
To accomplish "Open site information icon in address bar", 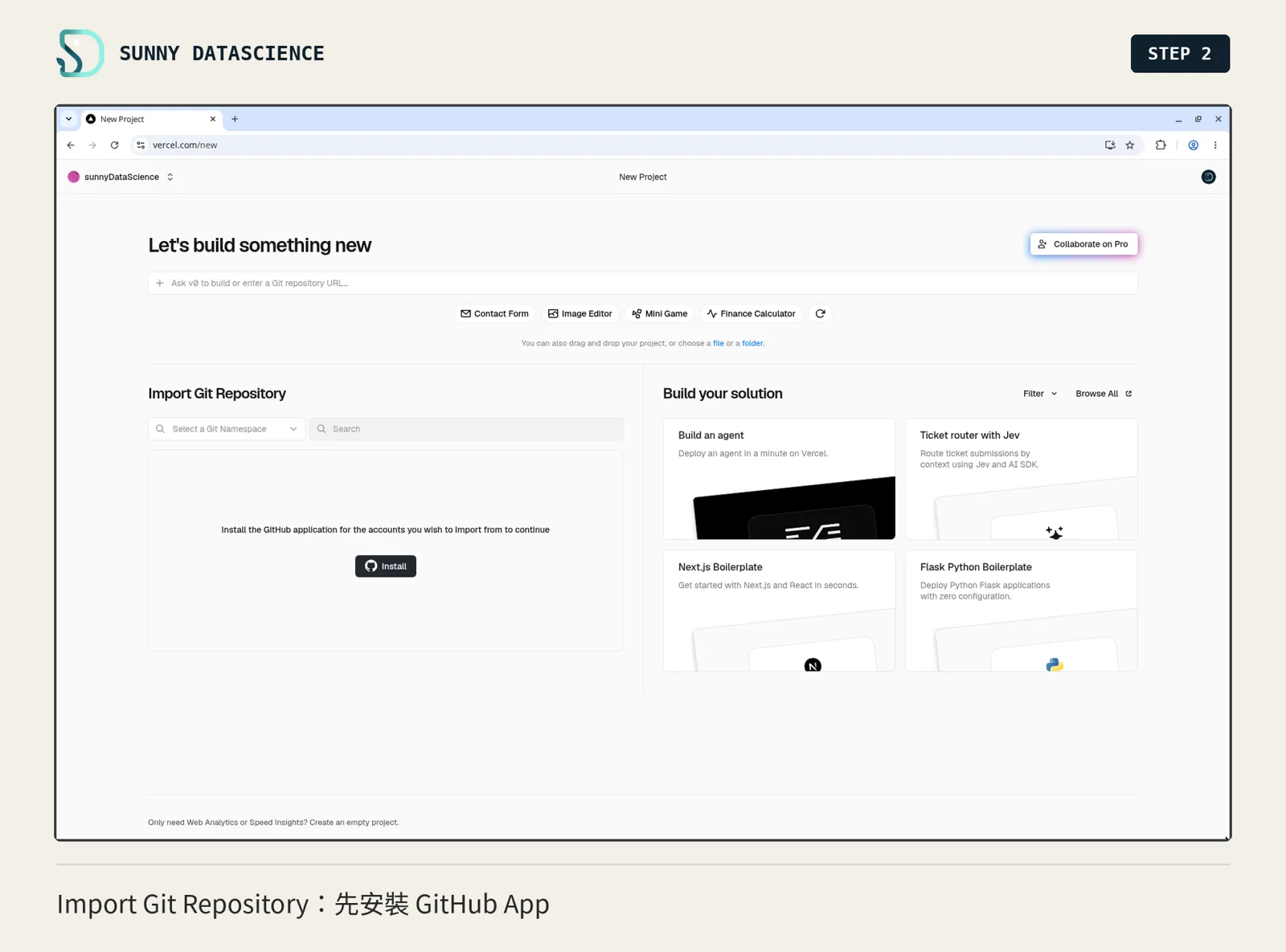I will 141,145.
